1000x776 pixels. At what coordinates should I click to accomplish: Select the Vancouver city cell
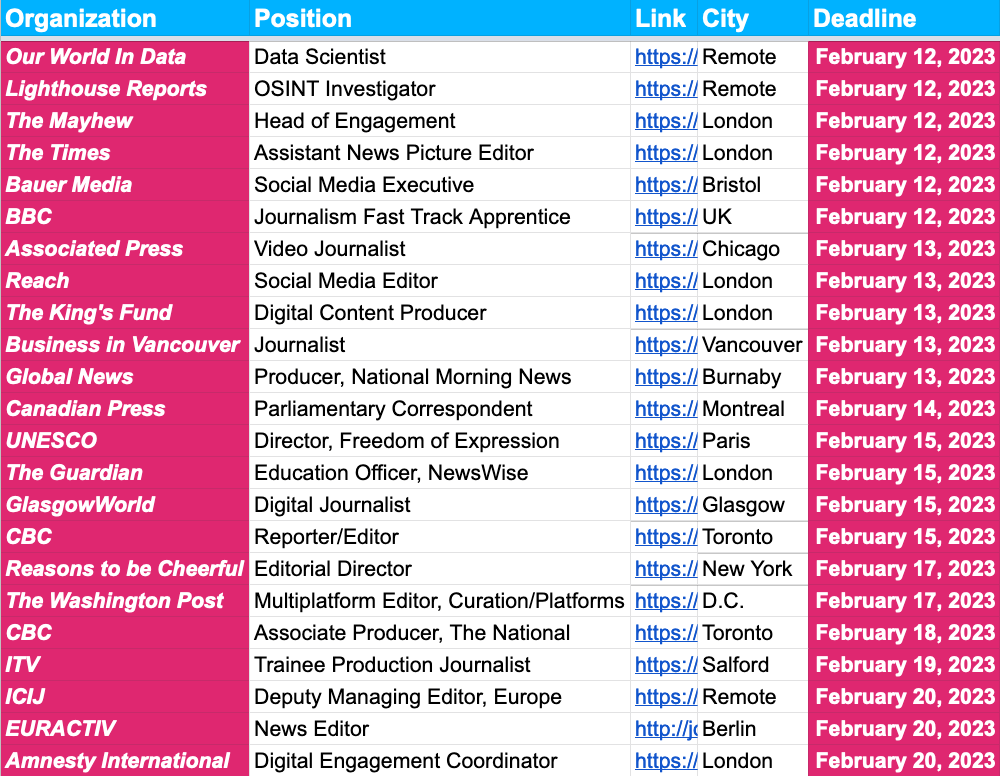752,345
